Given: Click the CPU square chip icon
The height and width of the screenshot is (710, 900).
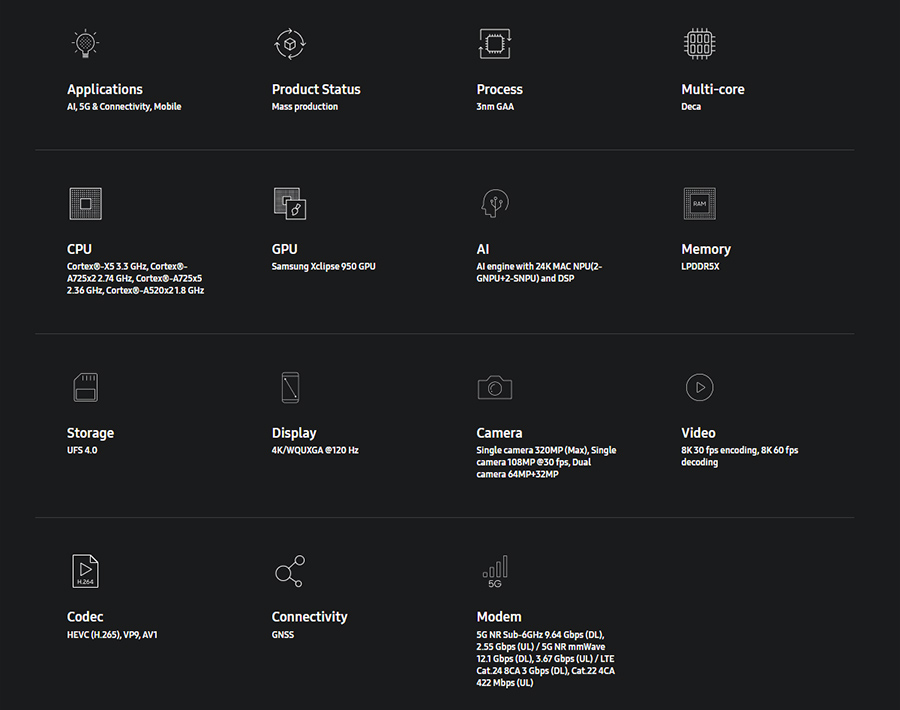Looking at the screenshot, I should [x=86, y=204].
